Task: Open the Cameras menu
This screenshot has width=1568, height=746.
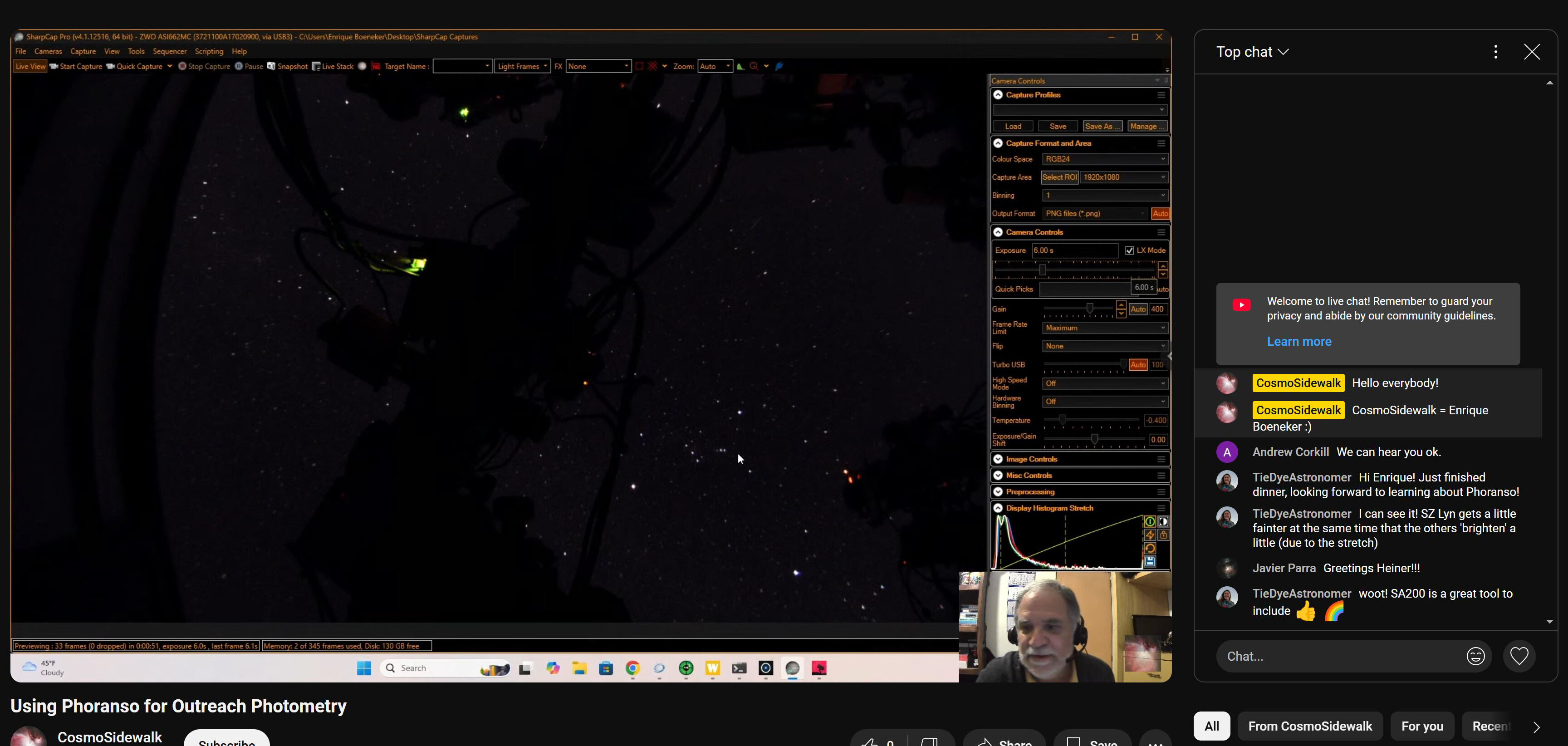Action: pyautogui.click(x=48, y=51)
